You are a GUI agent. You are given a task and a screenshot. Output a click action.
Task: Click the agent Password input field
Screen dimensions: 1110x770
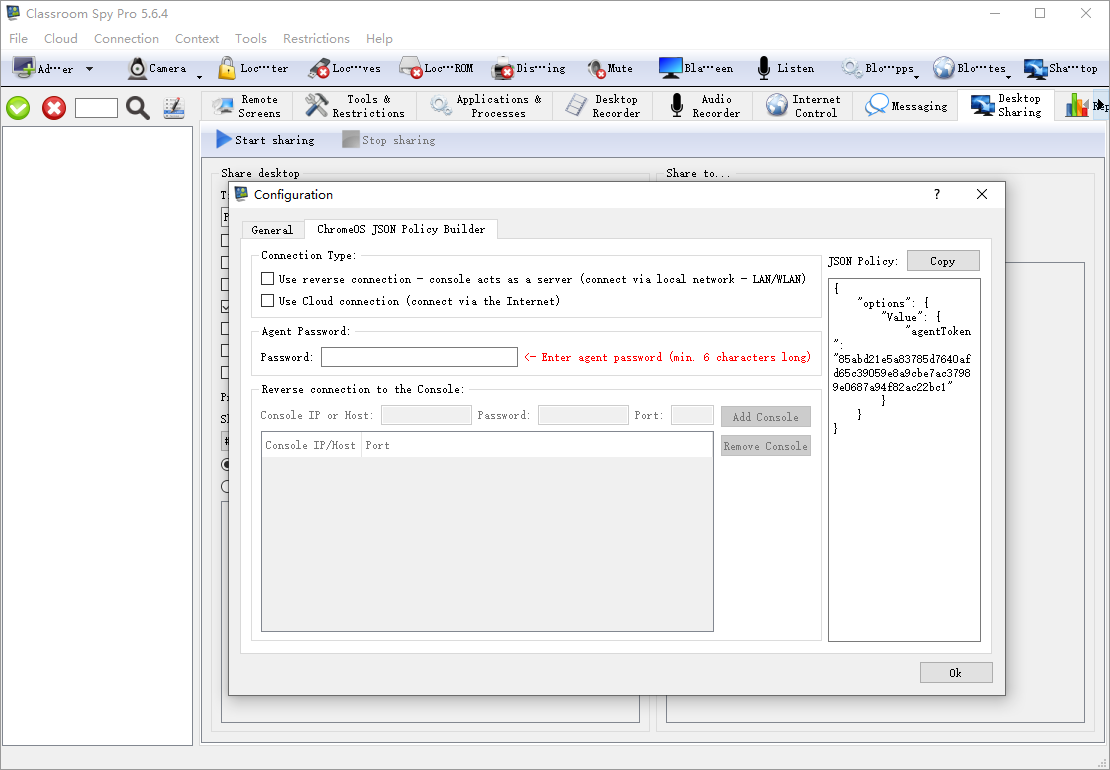(419, 357)
